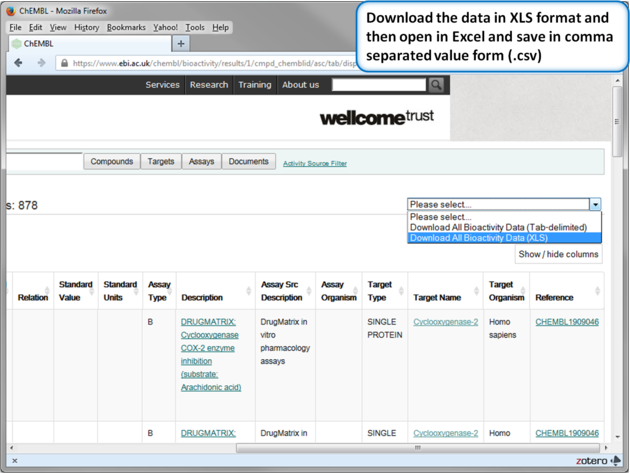Click the browser Forward arrow button
Image resolution: width=630 pixels, height=473 pixels.
coord(41,63)
